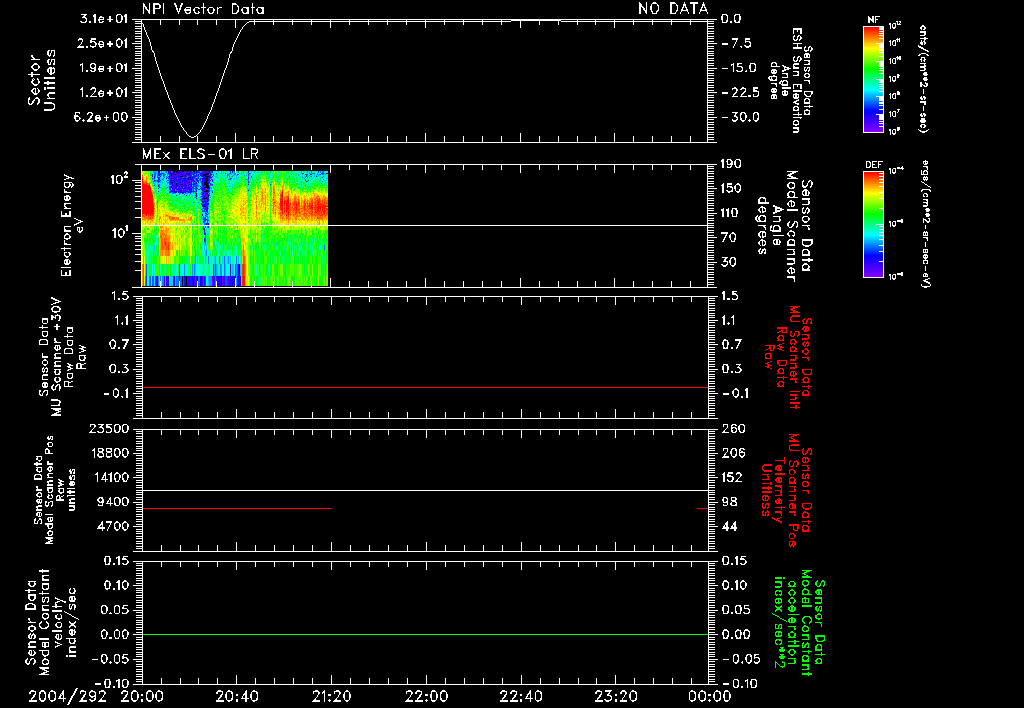Image resolution: width=1024 pixels, height=708 pixels.
Task: Click the 98 telemetry tick value
Action: coord(729,502)
